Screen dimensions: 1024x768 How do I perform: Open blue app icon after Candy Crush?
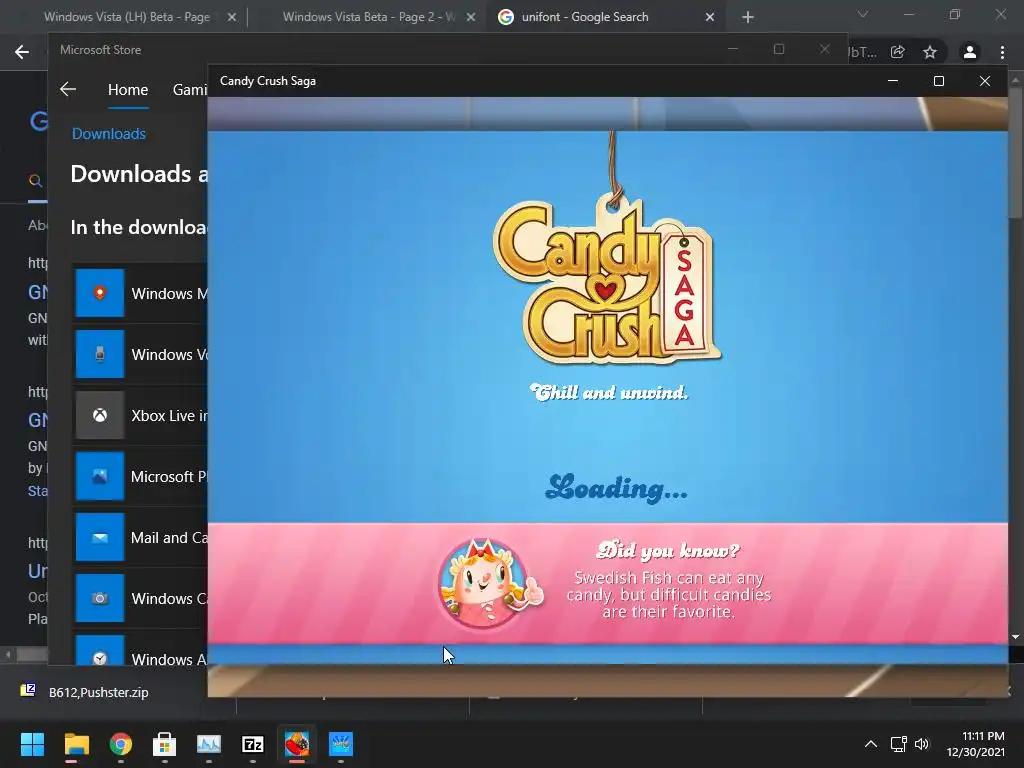(341, 744)
